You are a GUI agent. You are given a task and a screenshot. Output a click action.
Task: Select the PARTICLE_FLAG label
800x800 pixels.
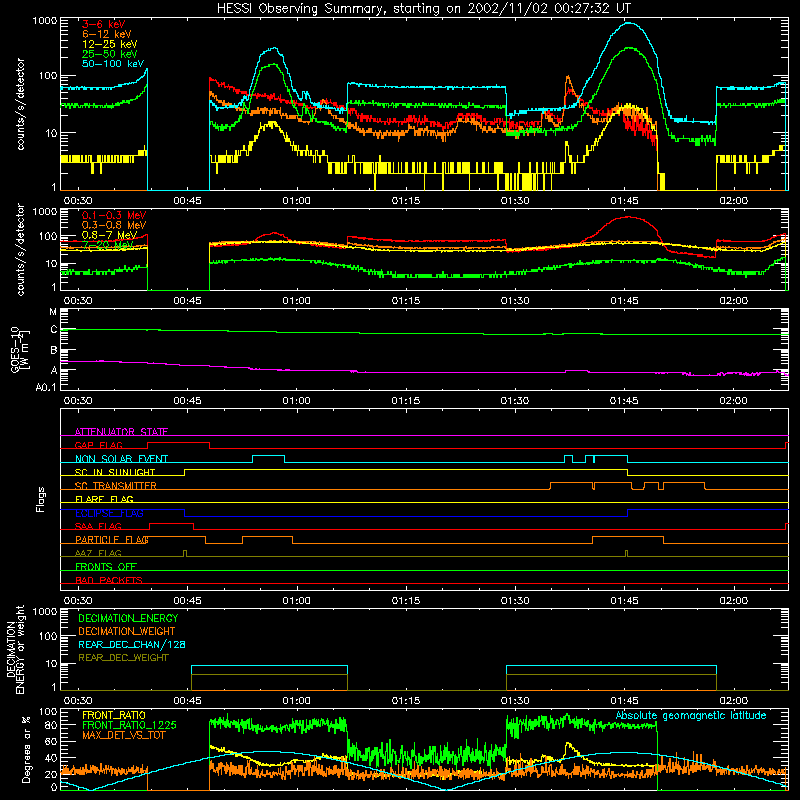[x=112, y=540]
